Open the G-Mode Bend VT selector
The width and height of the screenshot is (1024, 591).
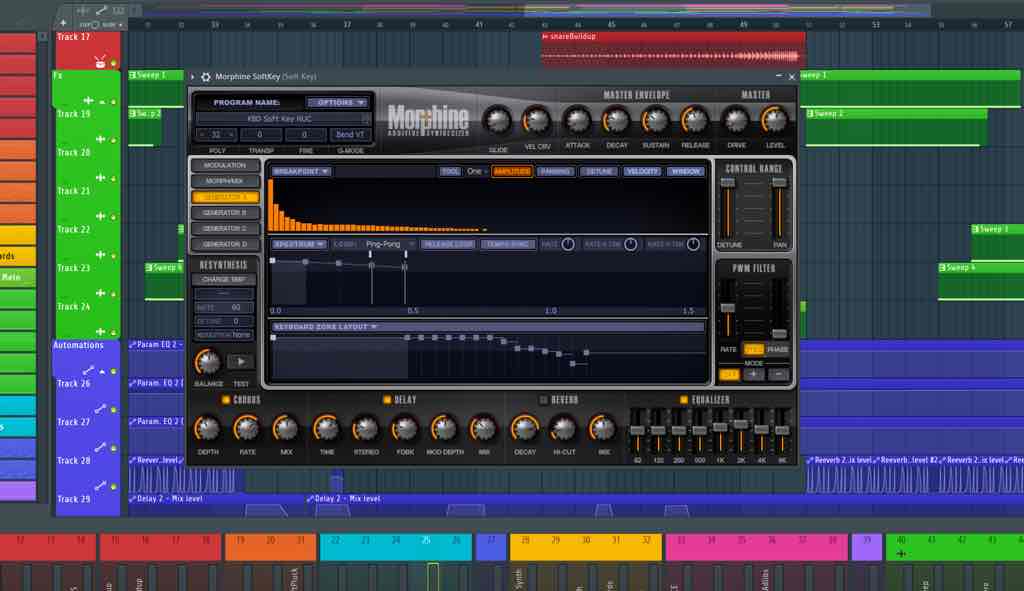(350, 135)
